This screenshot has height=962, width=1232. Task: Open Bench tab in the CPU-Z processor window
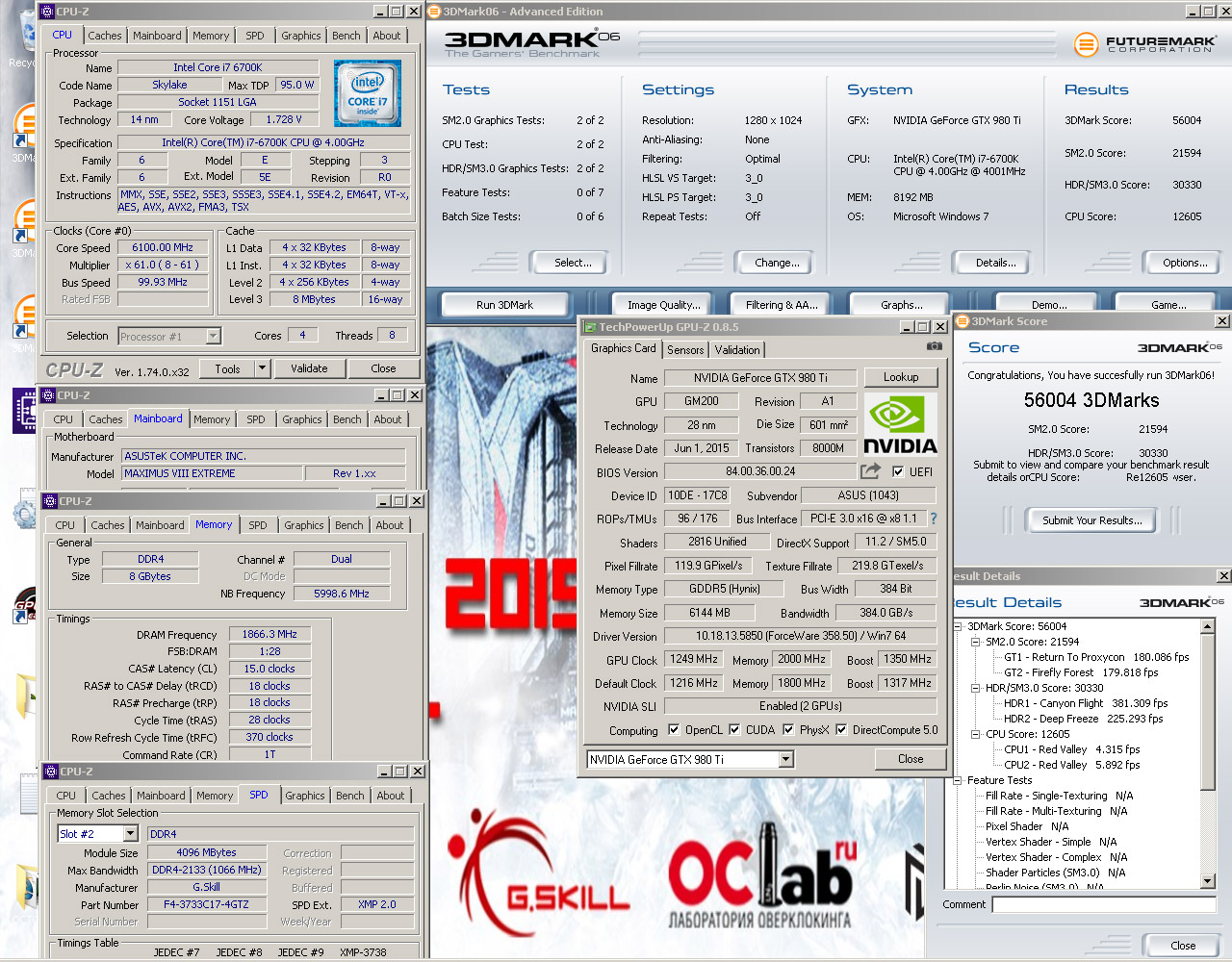[x=346, y=36]
